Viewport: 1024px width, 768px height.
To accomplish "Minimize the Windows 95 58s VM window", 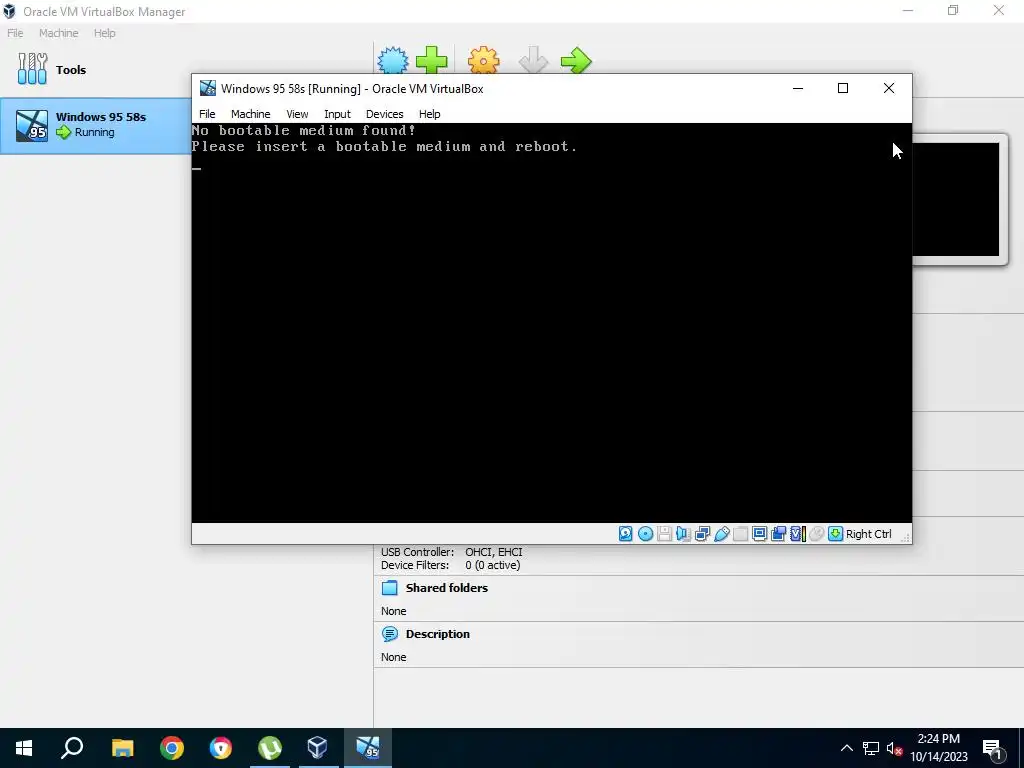I will pos(797,88).
